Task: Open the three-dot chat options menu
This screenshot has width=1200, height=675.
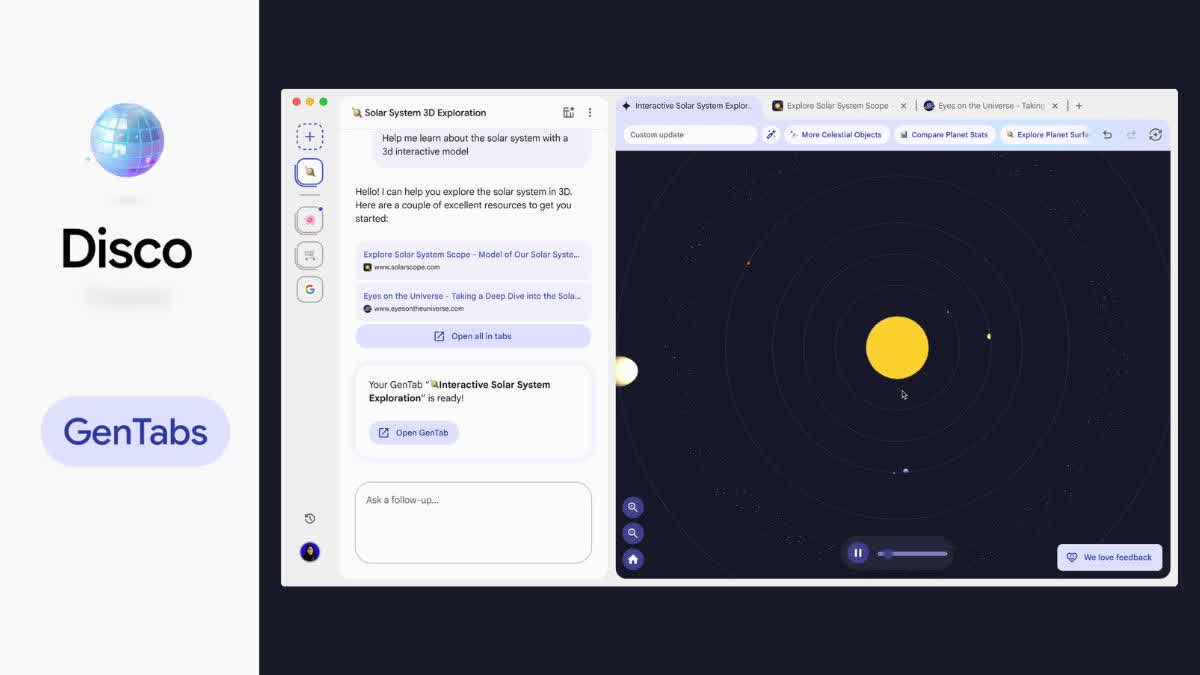Action: point(591,112)
